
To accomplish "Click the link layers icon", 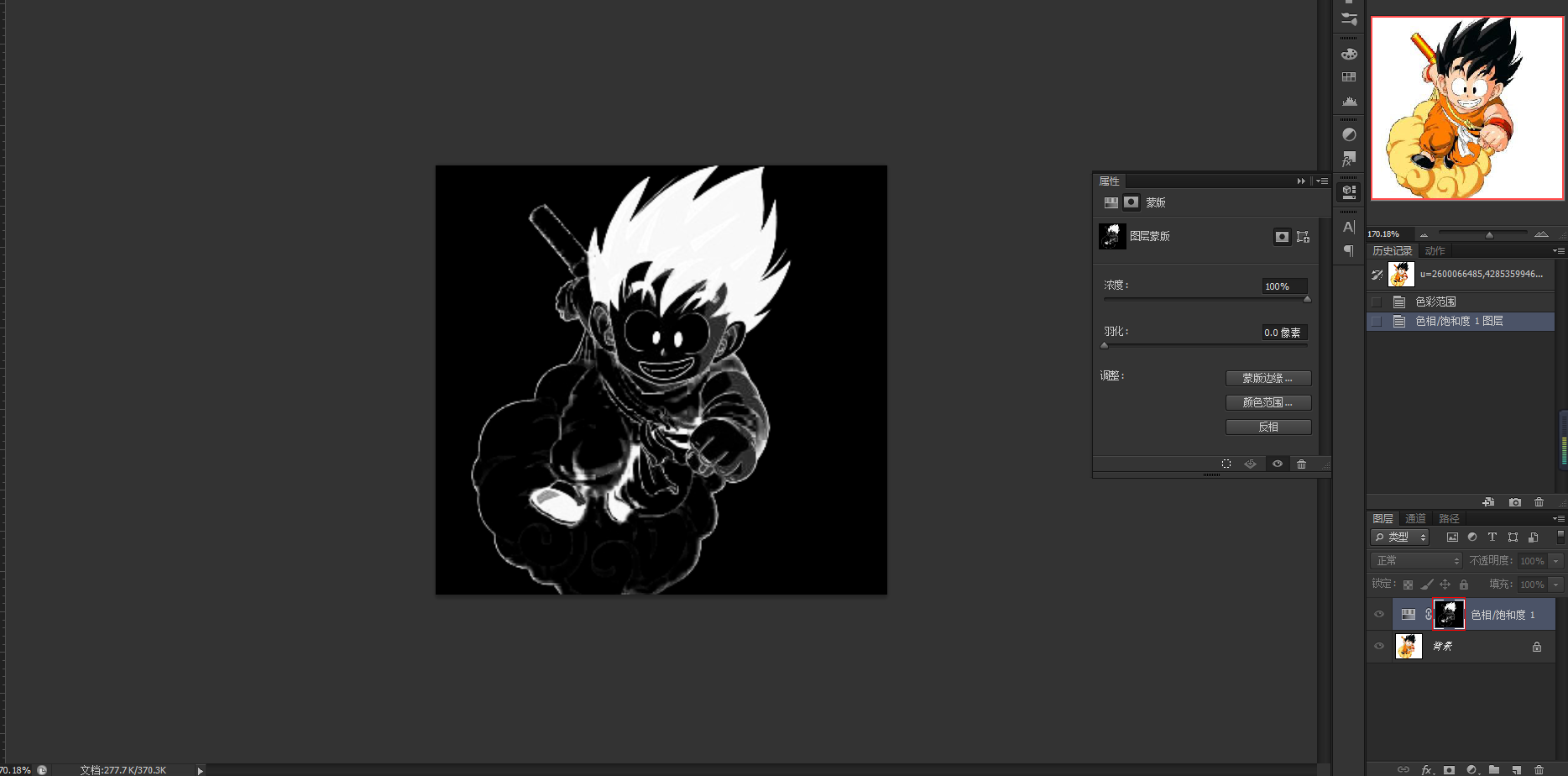I will pyautogui.click(x=1403, y=769).
